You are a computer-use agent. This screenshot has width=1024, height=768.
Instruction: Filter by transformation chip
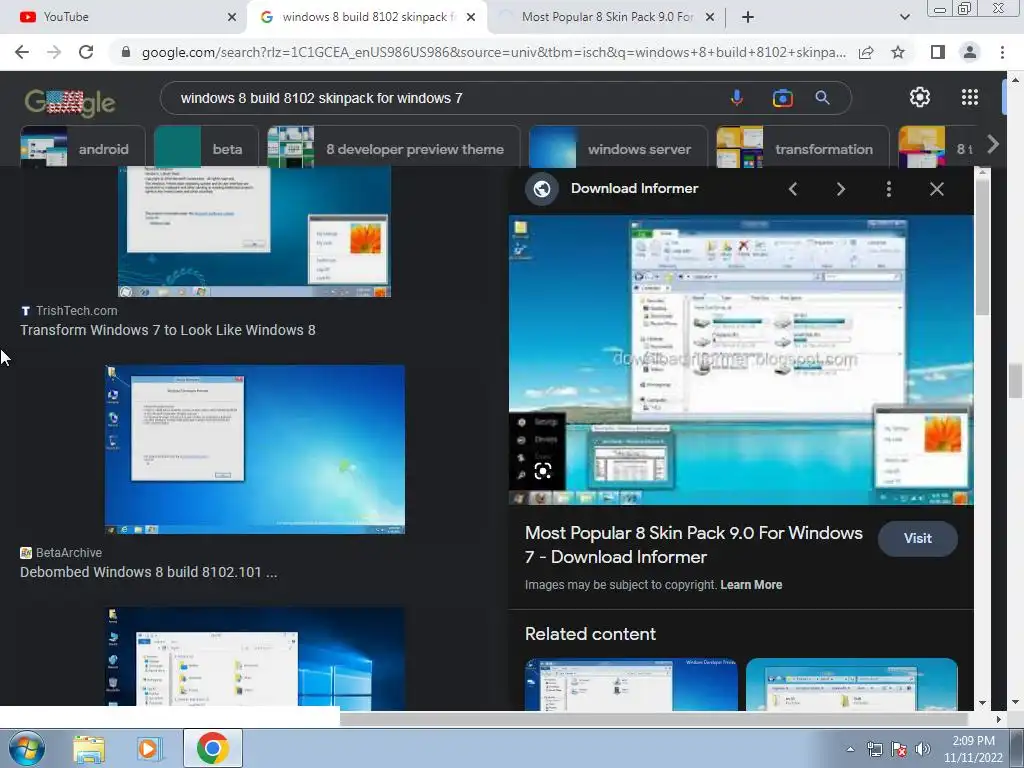[x=803, y=148]
